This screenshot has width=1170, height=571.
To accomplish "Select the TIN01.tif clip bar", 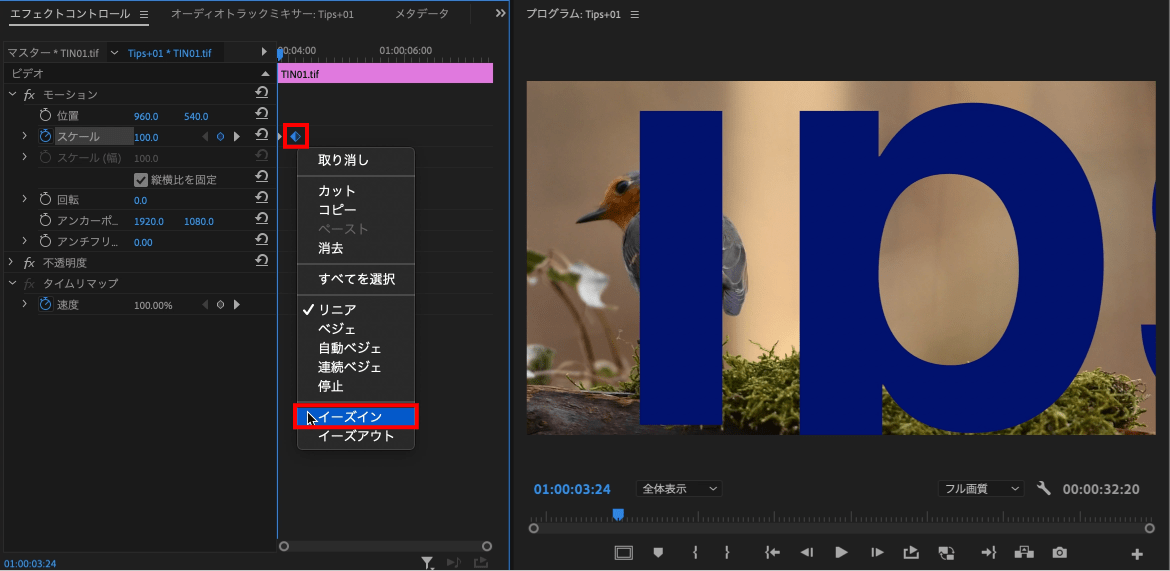I will [385, 74].
